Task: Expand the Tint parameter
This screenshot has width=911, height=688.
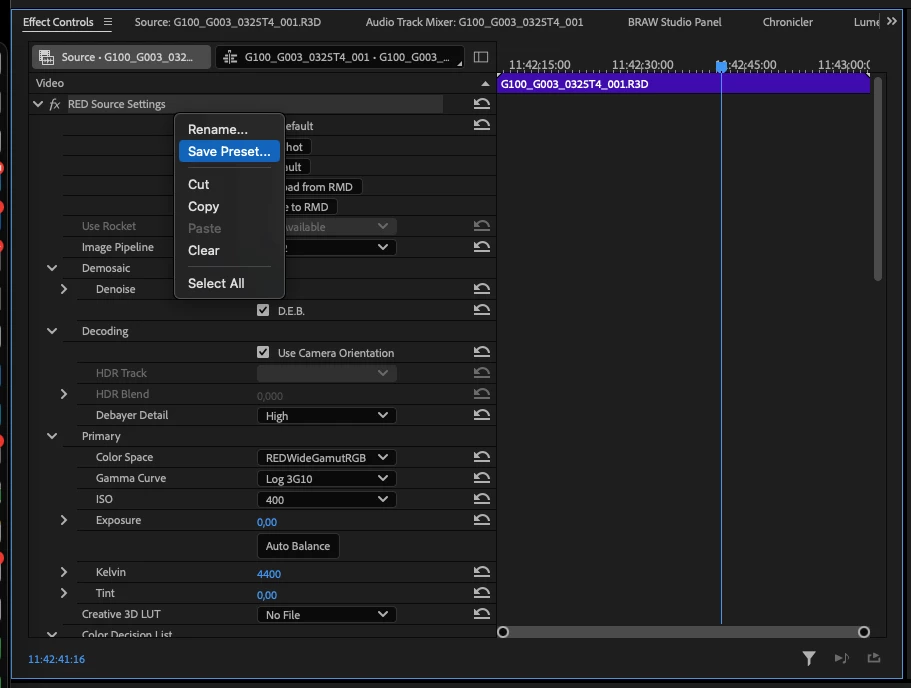Action: tap(64, 593)
